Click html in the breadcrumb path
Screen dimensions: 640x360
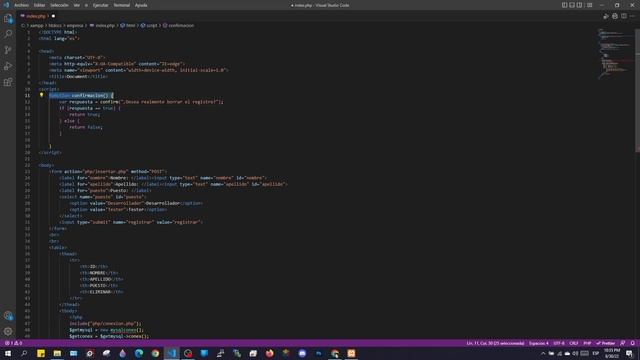pos(130,25)
